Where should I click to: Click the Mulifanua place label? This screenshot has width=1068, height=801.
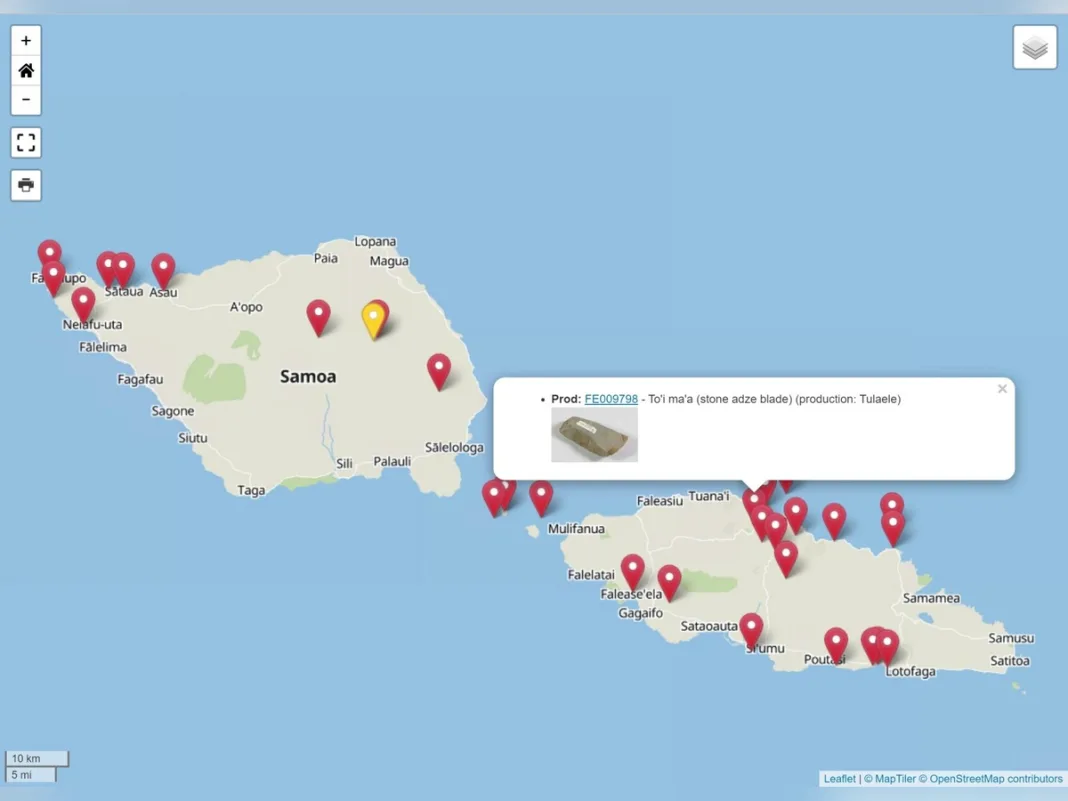(x=576, y=529)
